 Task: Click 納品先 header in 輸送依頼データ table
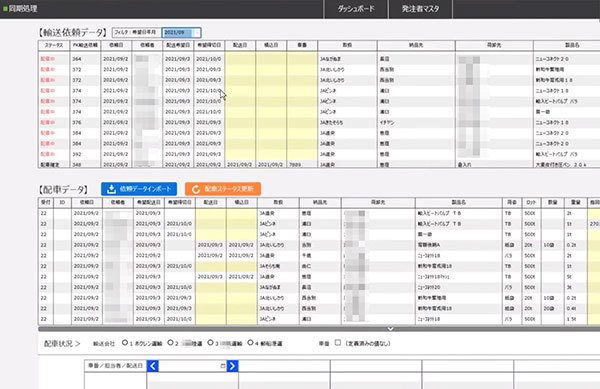[416, 45]
